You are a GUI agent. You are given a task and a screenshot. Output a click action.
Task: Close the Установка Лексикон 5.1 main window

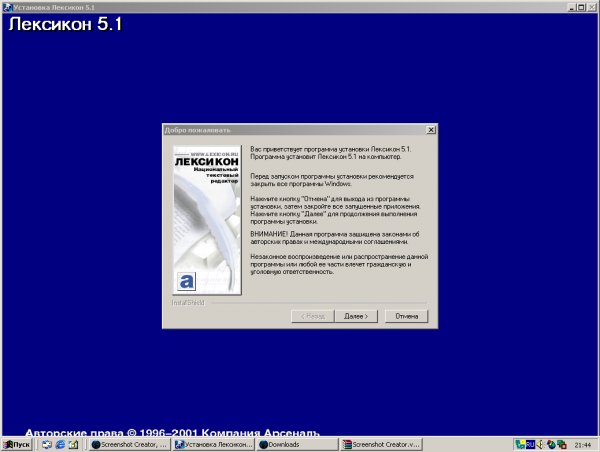pos(592,6)
